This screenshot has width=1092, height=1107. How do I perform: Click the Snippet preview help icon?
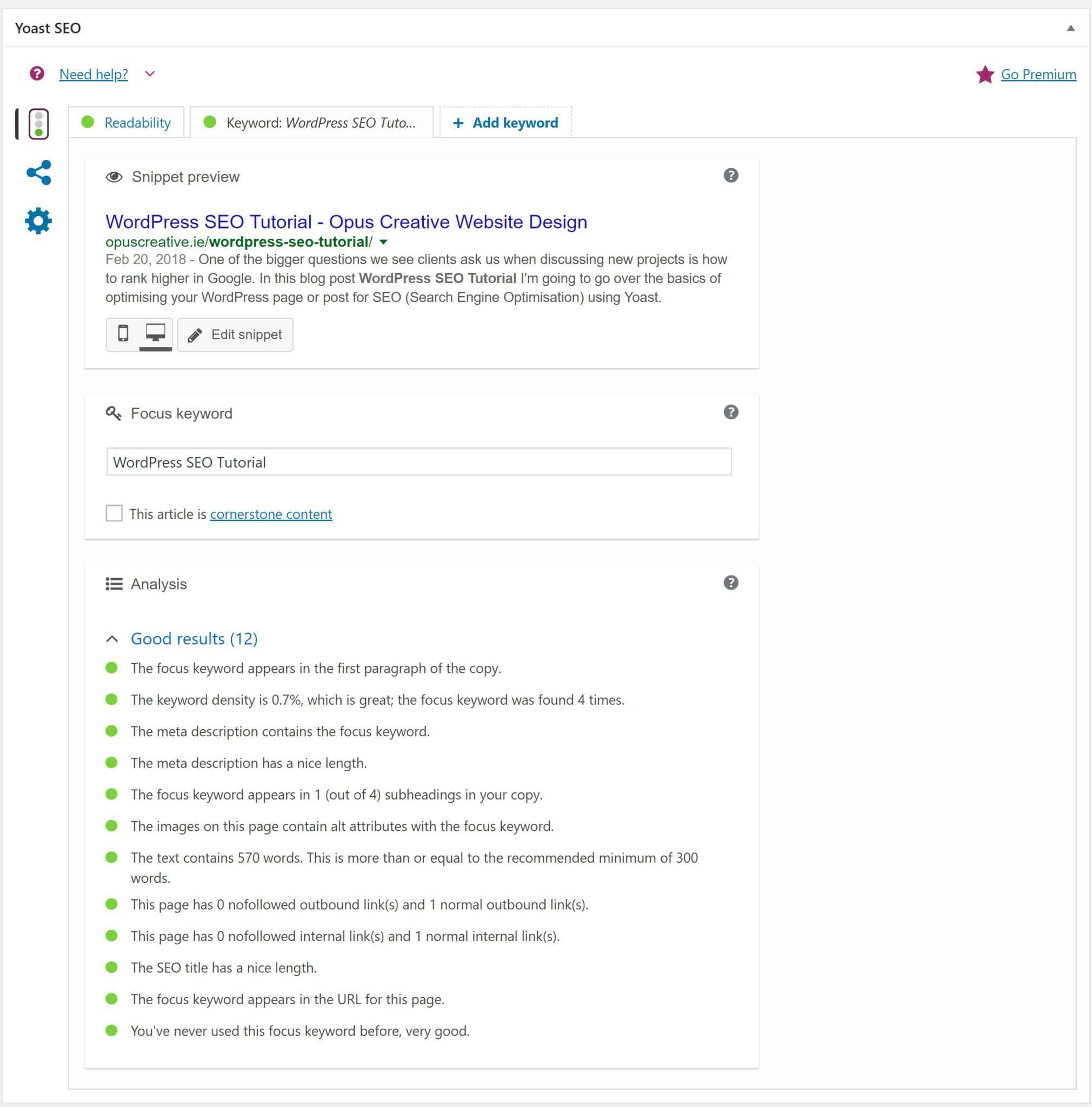731,175
